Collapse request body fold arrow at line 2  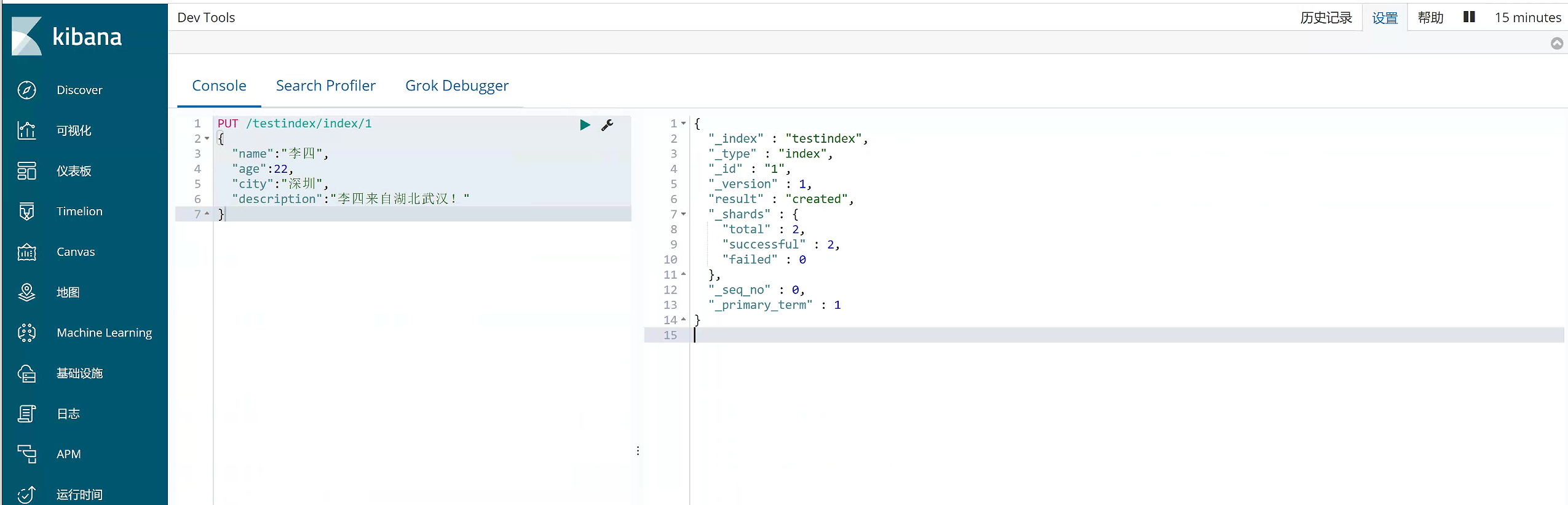tap(207, 138)
